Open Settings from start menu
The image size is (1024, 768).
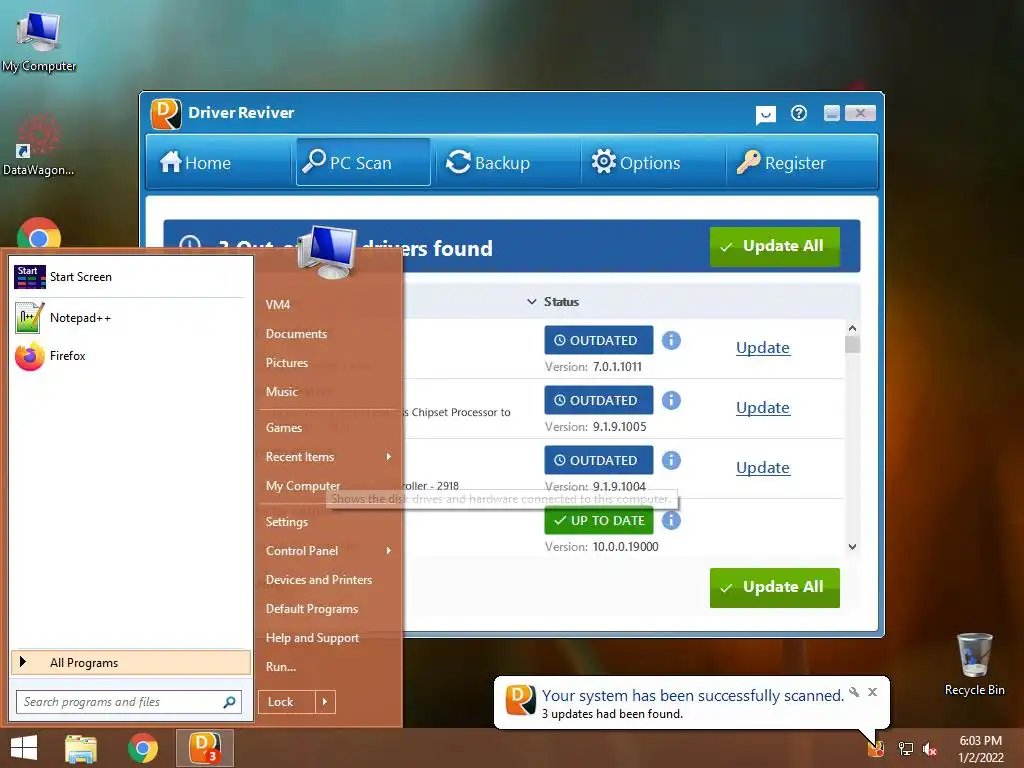coord(287,522)
